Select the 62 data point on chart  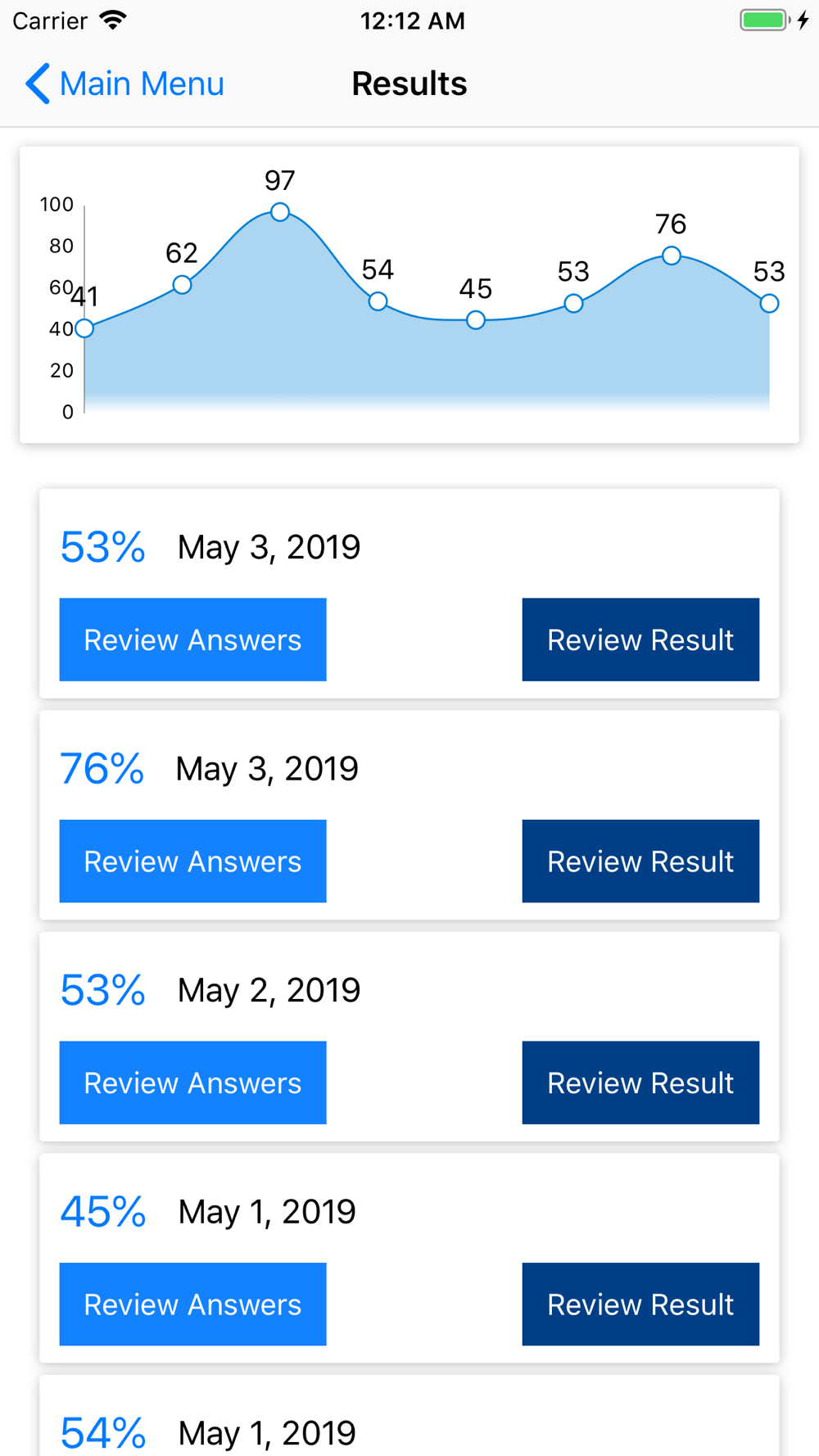pyautogui.click(x=182, y=285)
